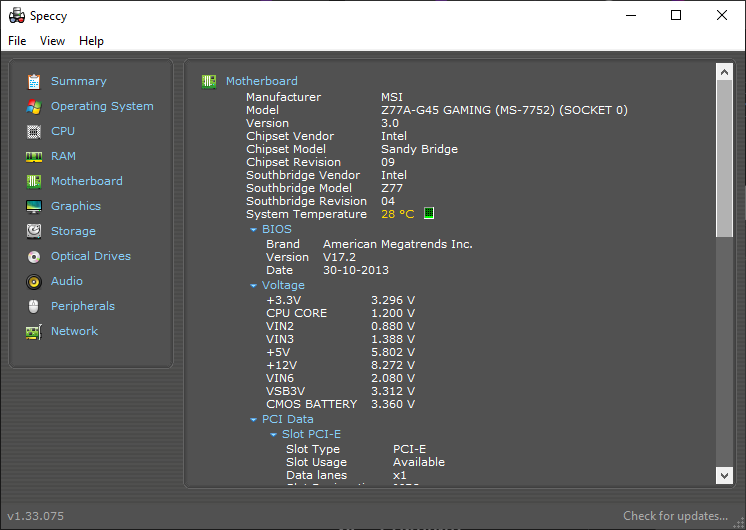Click the Slot PCI-E heading
746x530 pixels.
point(311,434)
